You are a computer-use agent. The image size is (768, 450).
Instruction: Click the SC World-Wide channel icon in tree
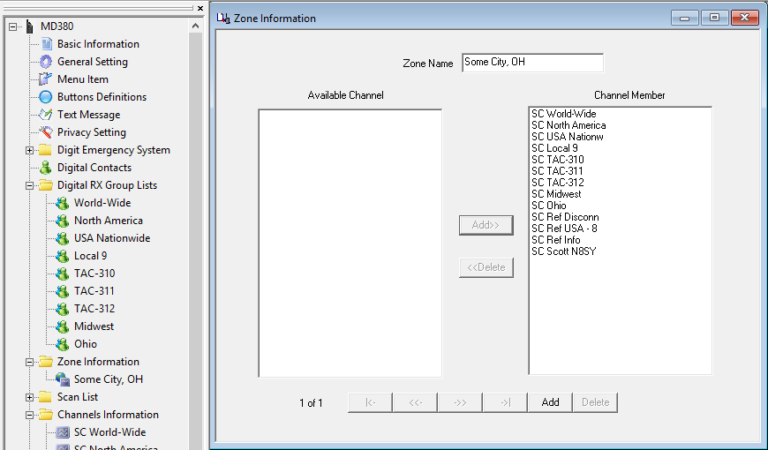click(x=62, y=432)
